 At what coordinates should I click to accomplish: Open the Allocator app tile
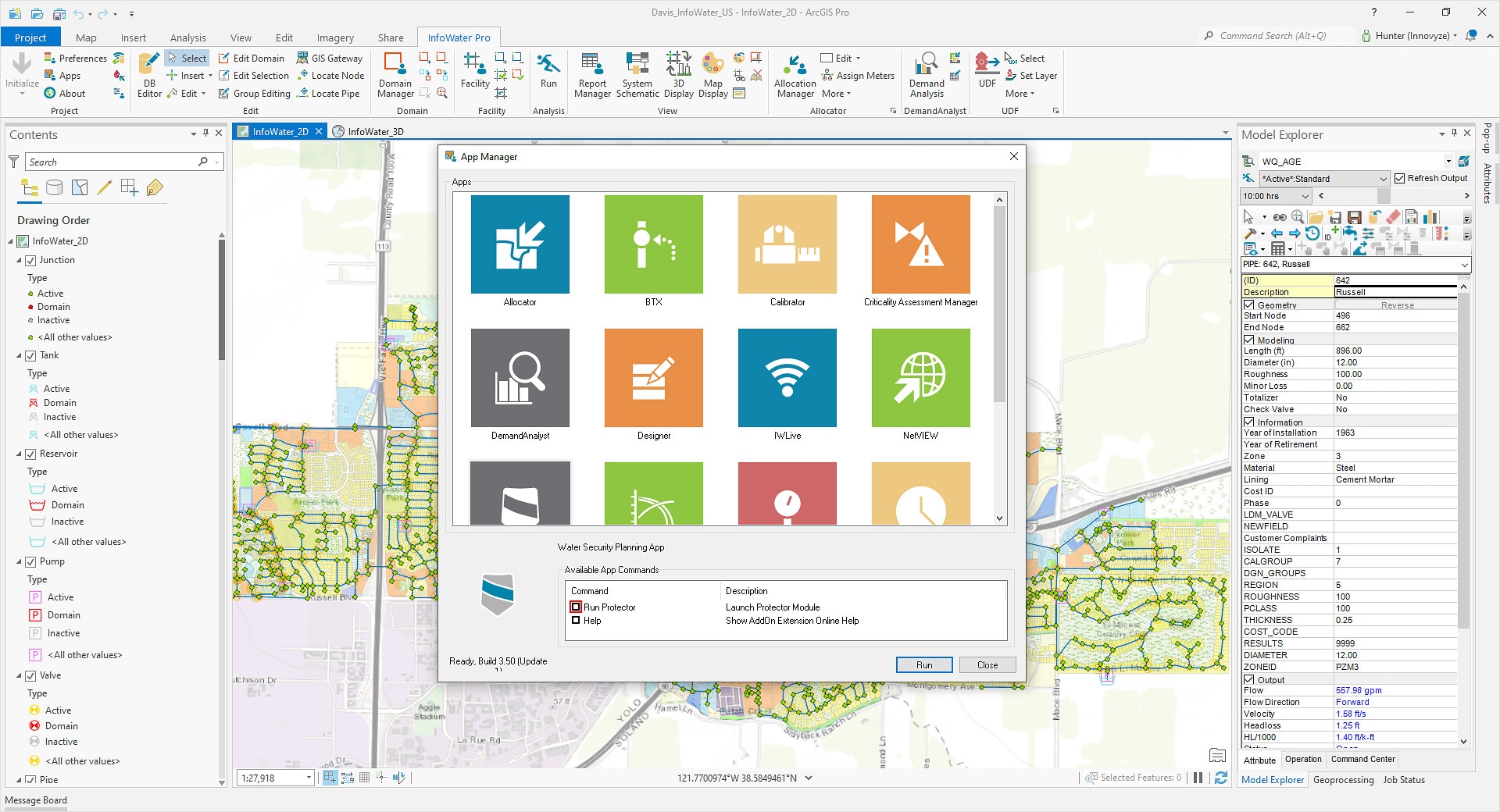[520, 244]
